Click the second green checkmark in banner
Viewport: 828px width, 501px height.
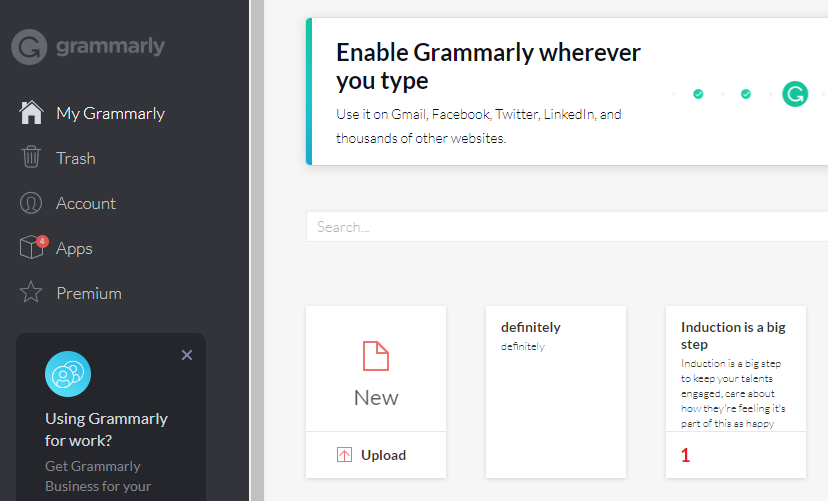pyautogui.click(x=746, y=94)
